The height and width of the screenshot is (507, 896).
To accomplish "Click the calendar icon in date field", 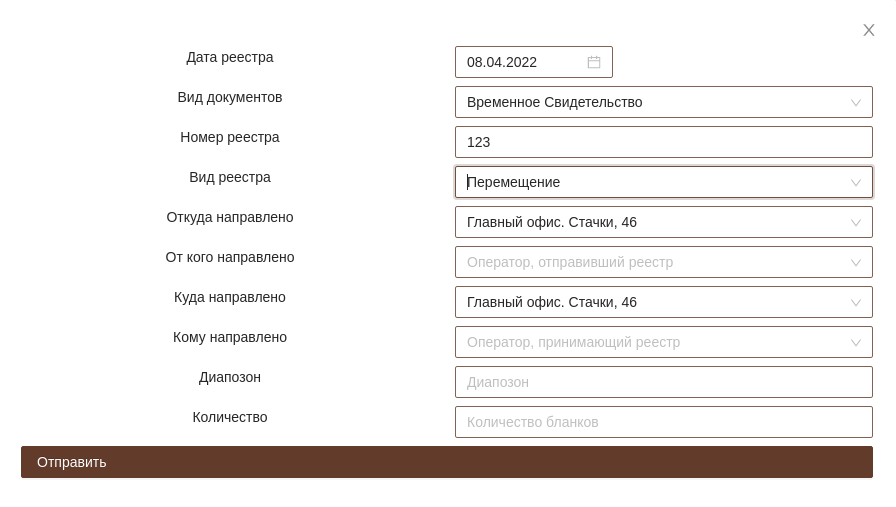I will point(594,62).
